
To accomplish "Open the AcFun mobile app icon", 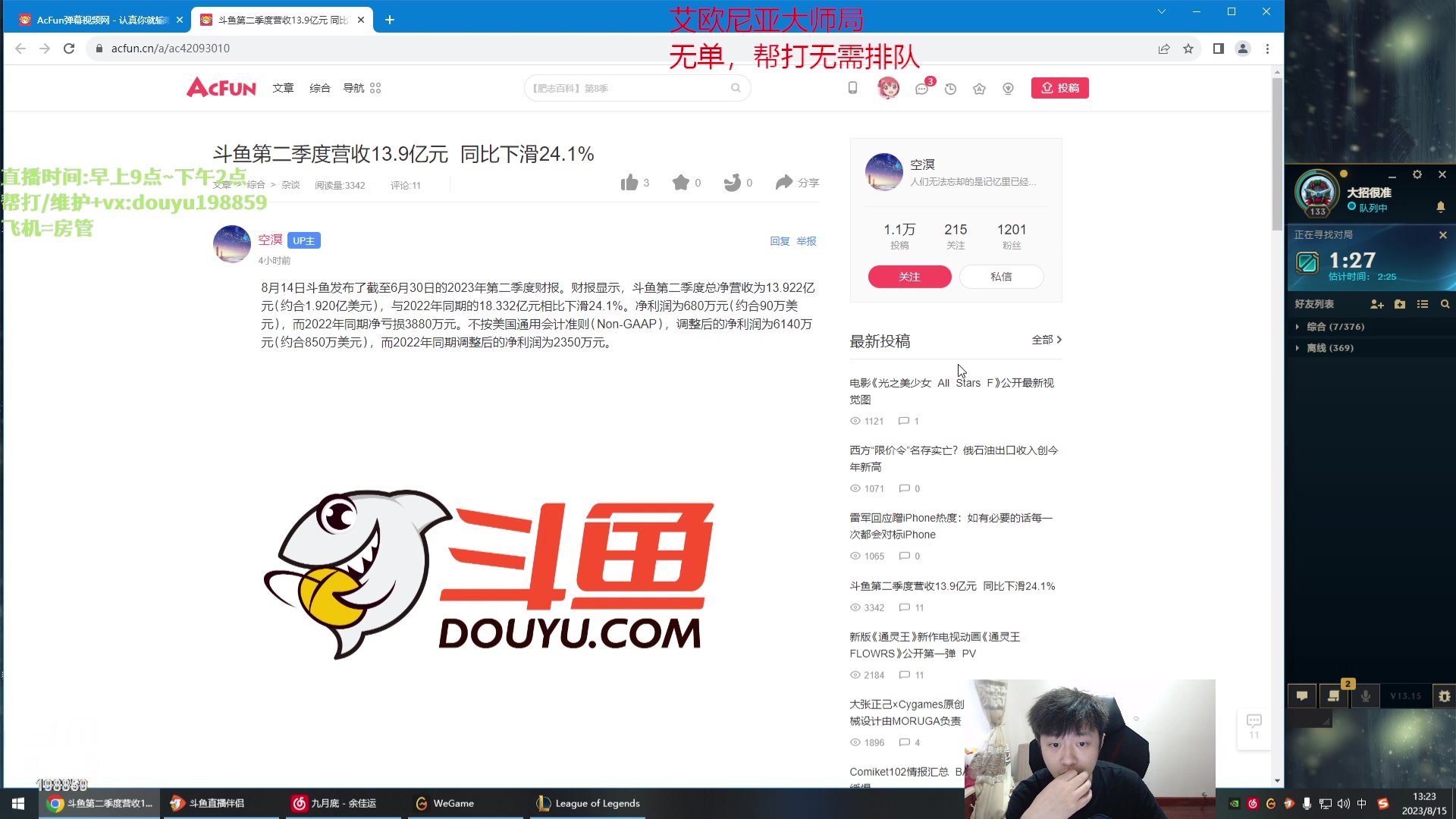I will click(852, 88).
